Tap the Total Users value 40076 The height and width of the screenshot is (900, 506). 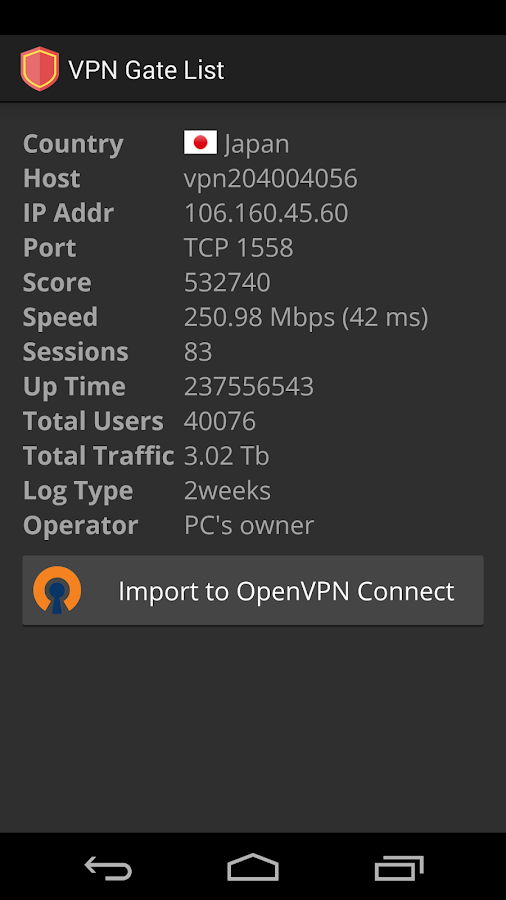(220, 421)
